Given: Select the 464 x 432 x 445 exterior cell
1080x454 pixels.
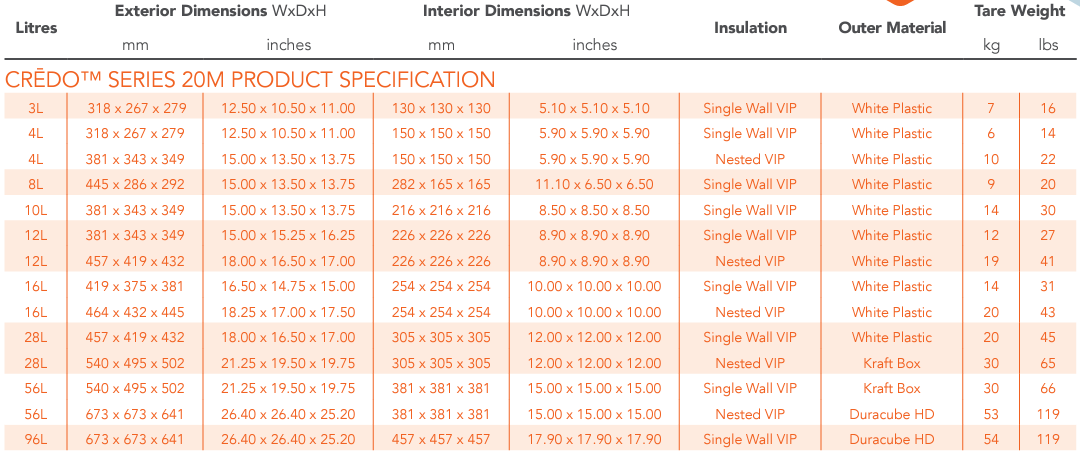Looking at the screenshot, I should 135,312.
